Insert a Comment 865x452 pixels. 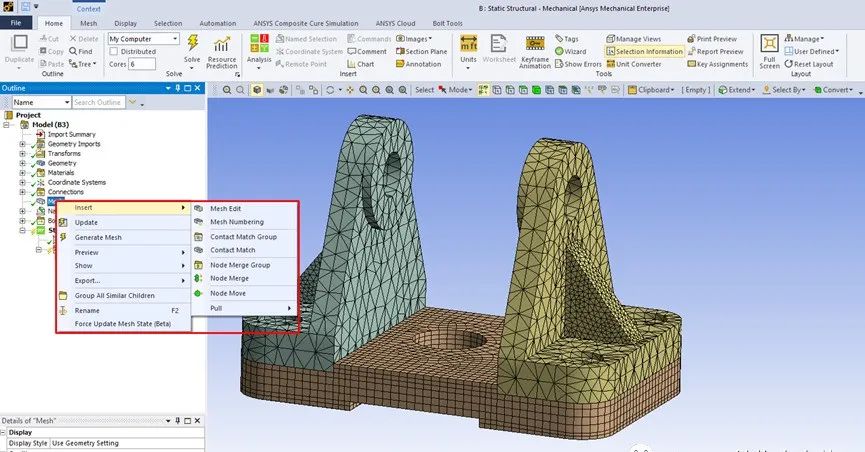[367, 51]
